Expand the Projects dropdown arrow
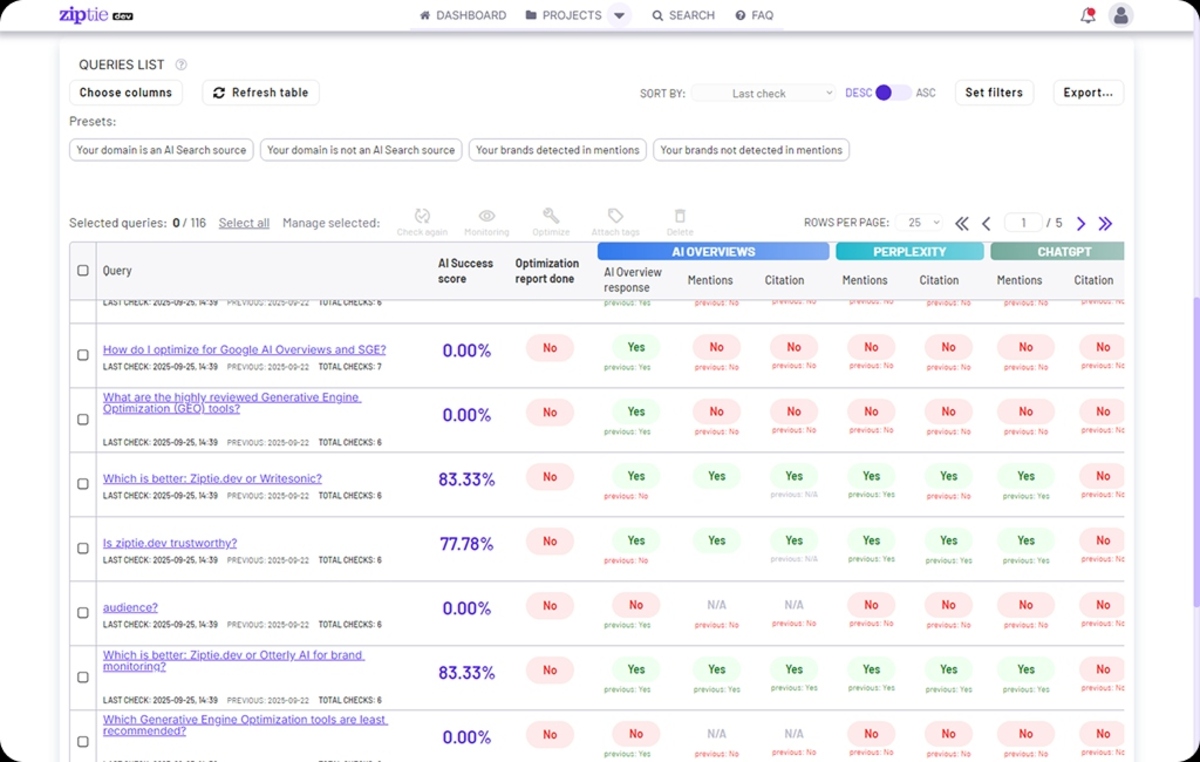This screenshot has width=1200, height=762. tap(619, 15)
